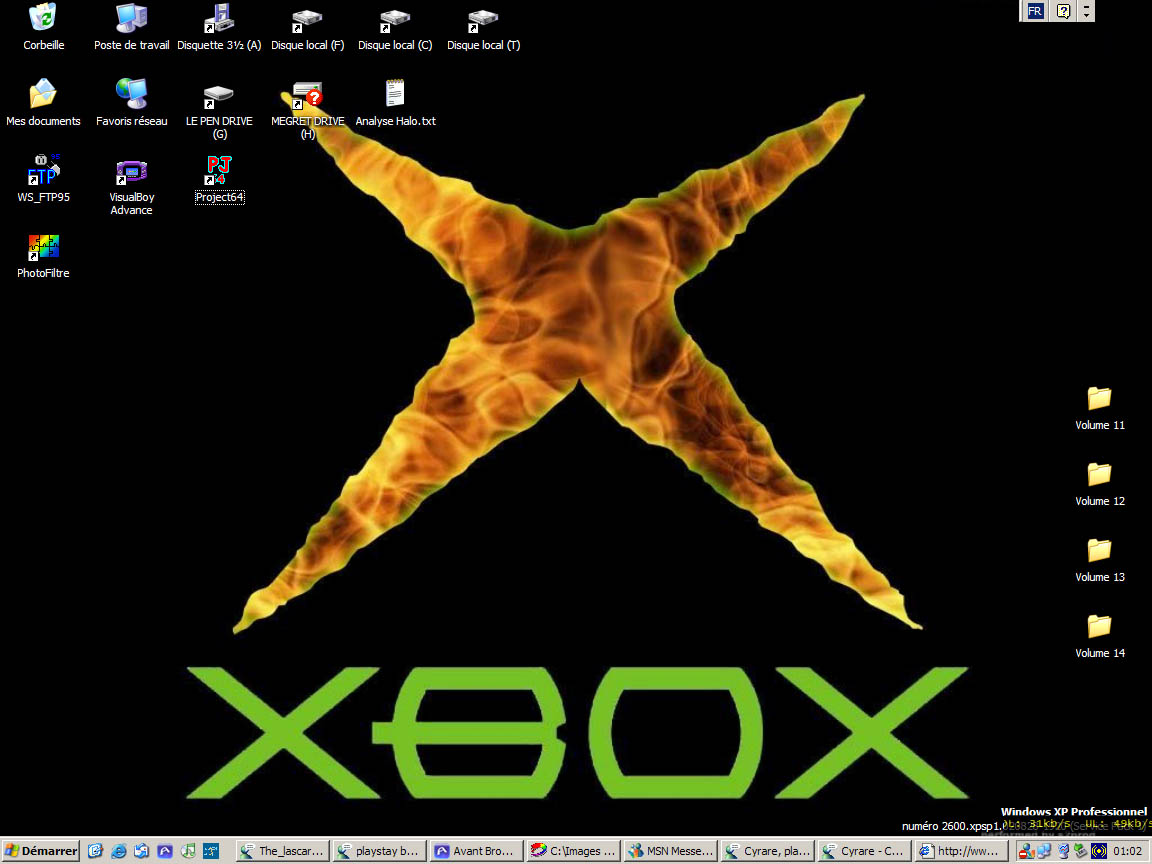
Task: Switch to playstay b... chat window
Action: (x=379, y=851)
